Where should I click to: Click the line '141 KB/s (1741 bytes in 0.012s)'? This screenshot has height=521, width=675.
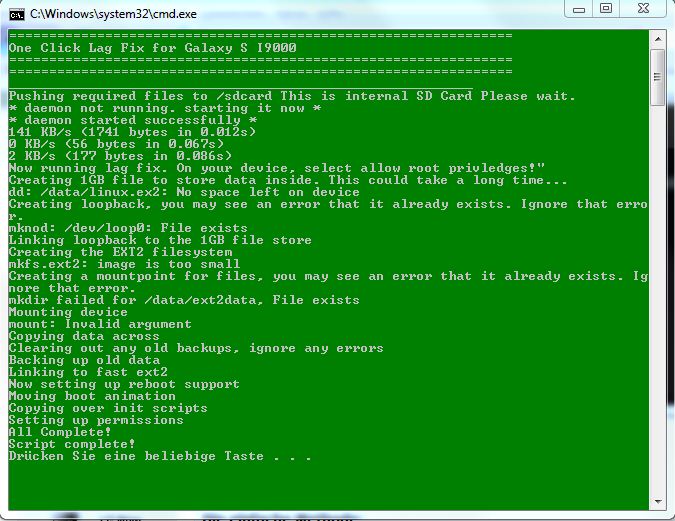[x=132, y=132]
